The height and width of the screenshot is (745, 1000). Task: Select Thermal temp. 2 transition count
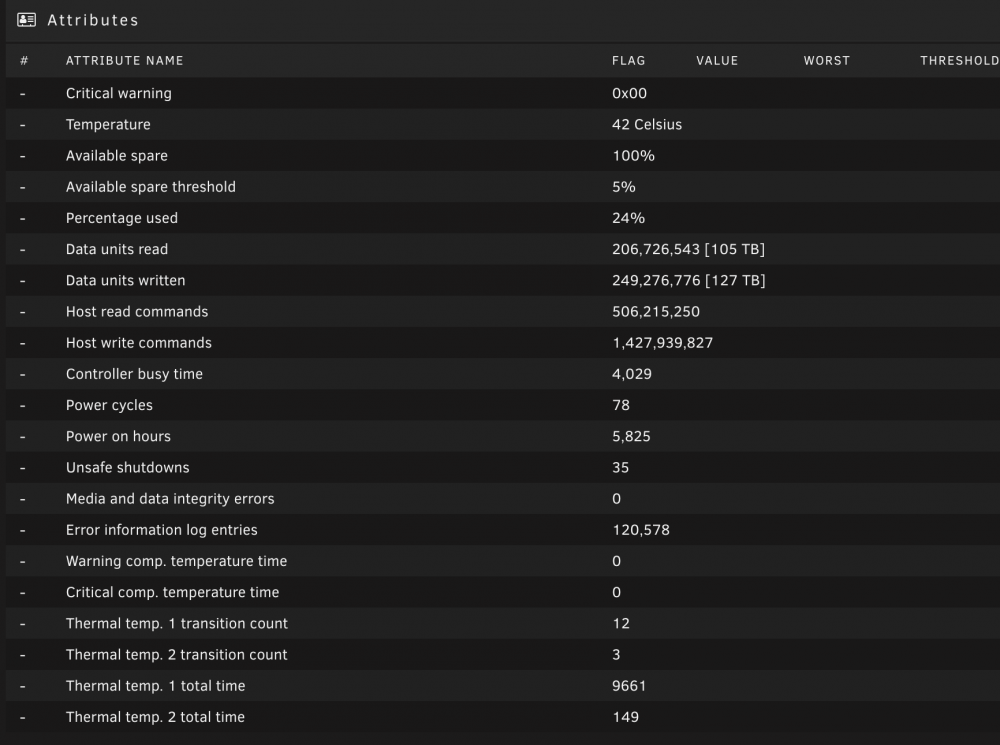177,655
